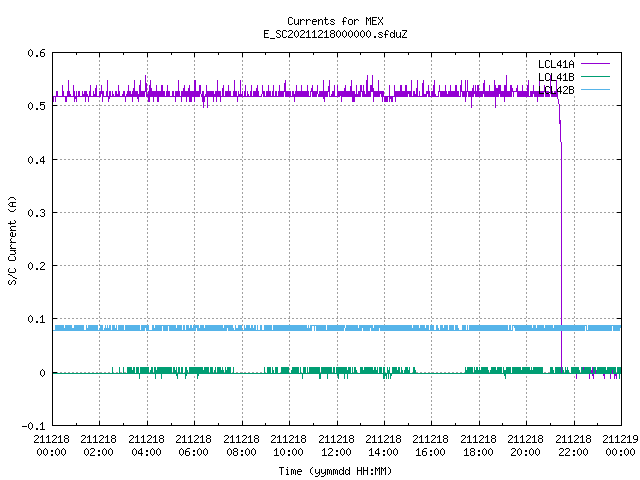640x480 pixels.
Task: Click the x-axis tick 211218 00:00
Action: pyautogui.click(x=51, y=445)
